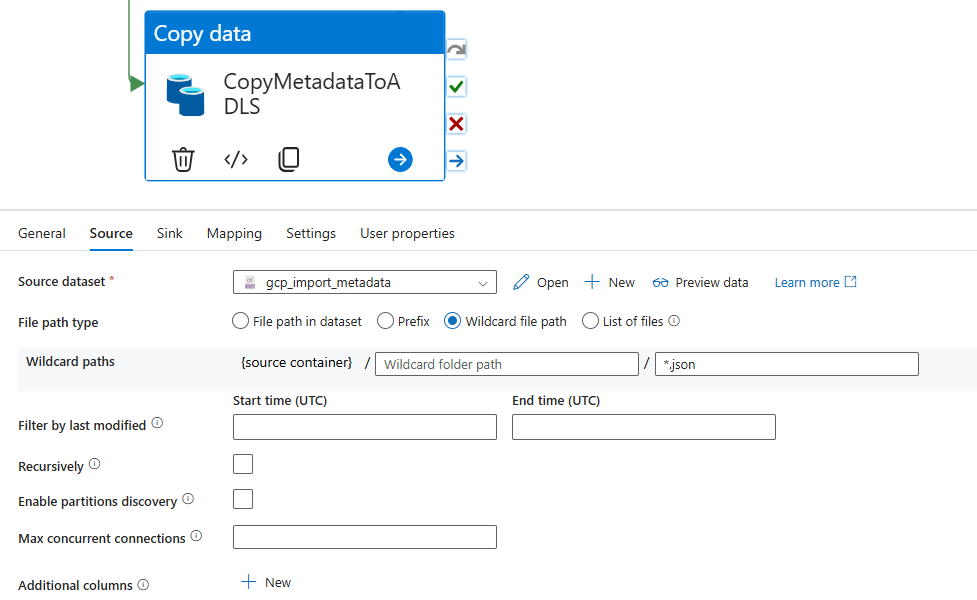
Task: Choose the Prefix file path type
Action: coord(384,321)
